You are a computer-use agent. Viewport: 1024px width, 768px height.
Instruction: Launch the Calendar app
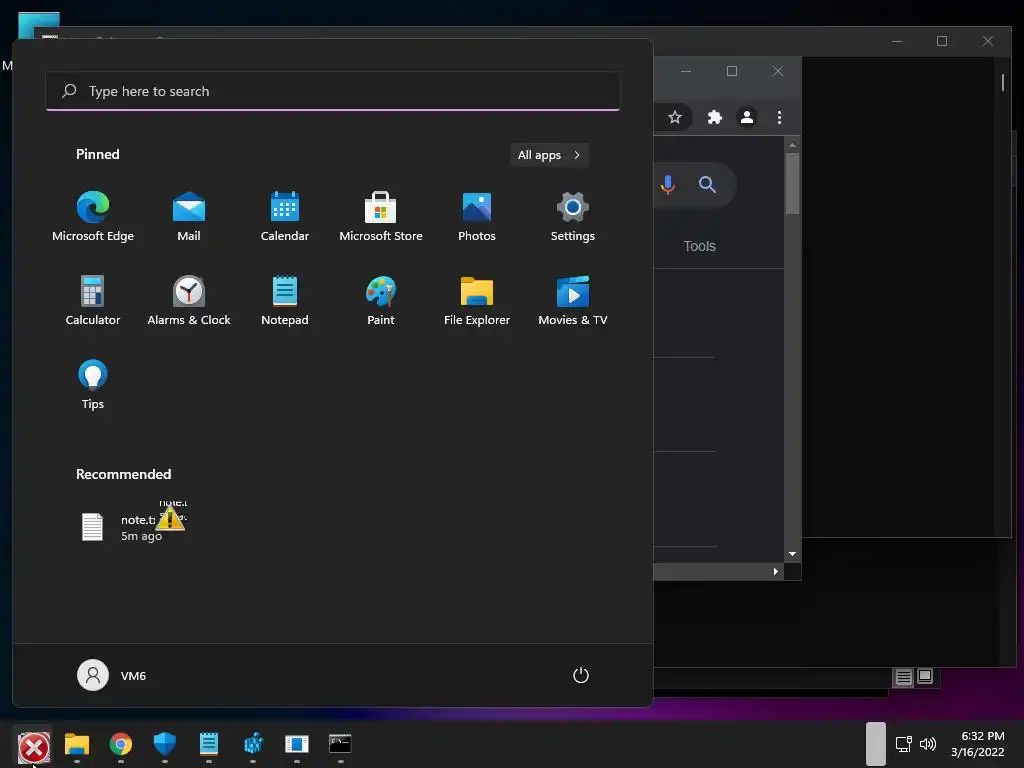[285, 217]
